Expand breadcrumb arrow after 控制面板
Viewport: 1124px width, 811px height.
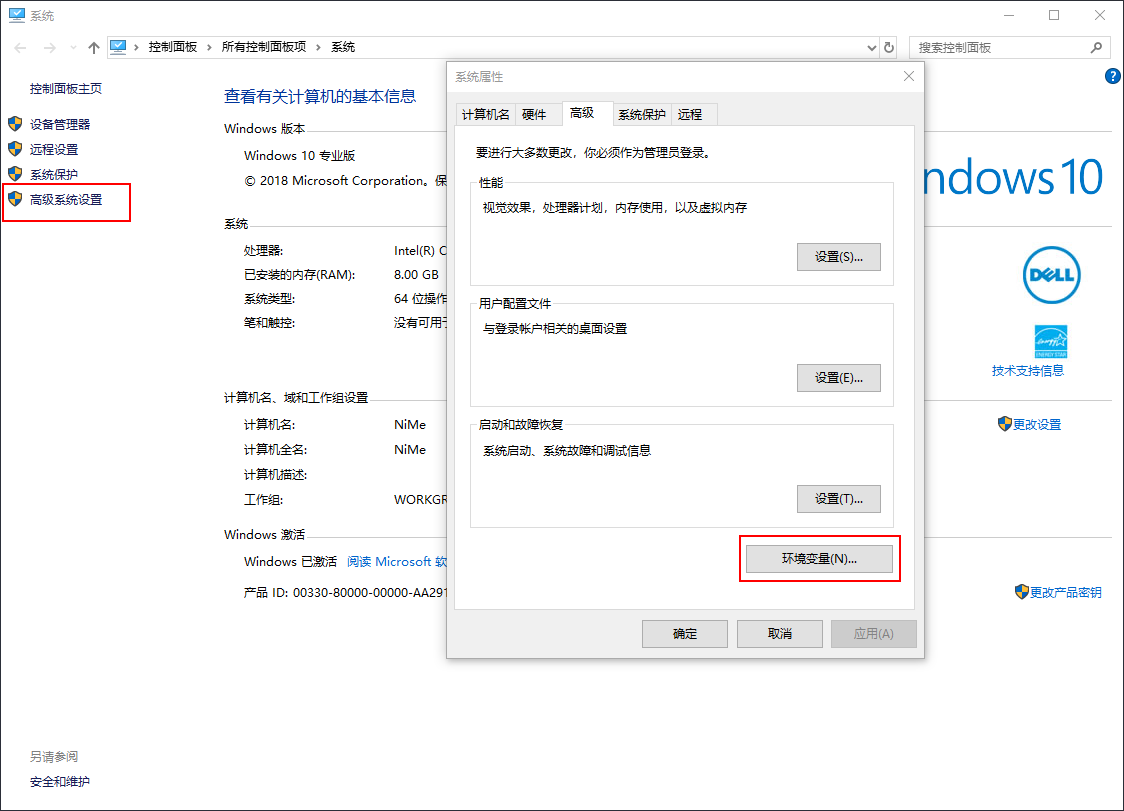[209, 47]
